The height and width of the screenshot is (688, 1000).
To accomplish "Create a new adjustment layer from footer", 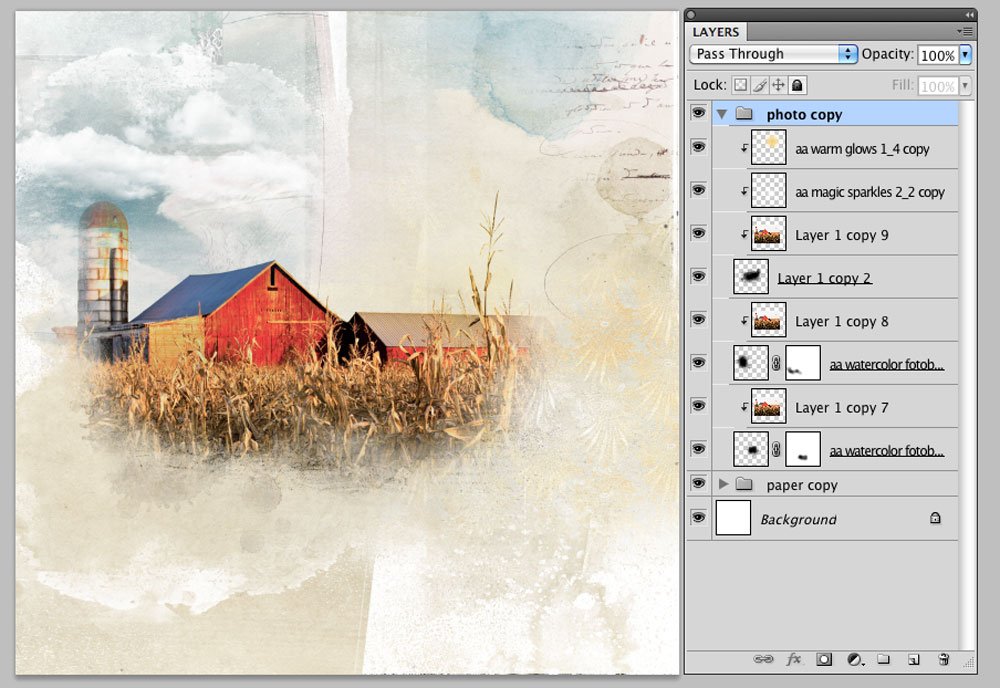I will click(855, 659).
